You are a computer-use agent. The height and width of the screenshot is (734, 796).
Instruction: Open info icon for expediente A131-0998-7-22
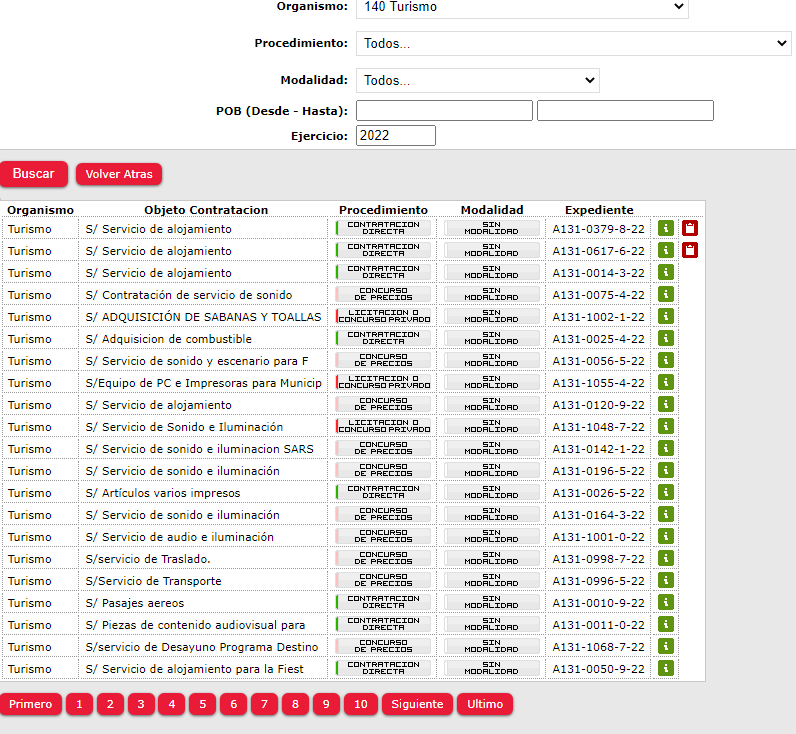pyautogui.click(x=666, y=558)
